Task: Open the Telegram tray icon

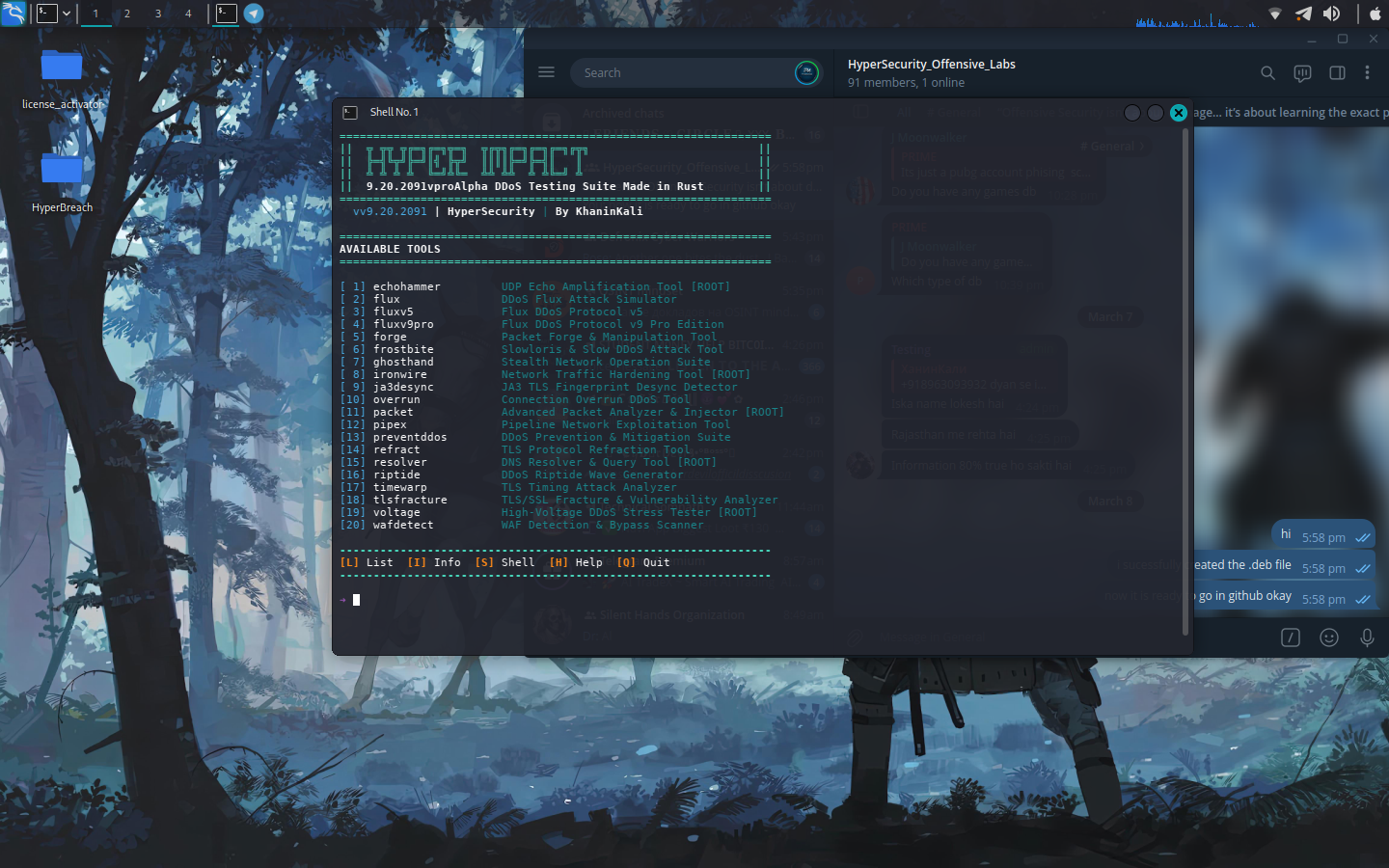Action: click(x=1303, y=14)
